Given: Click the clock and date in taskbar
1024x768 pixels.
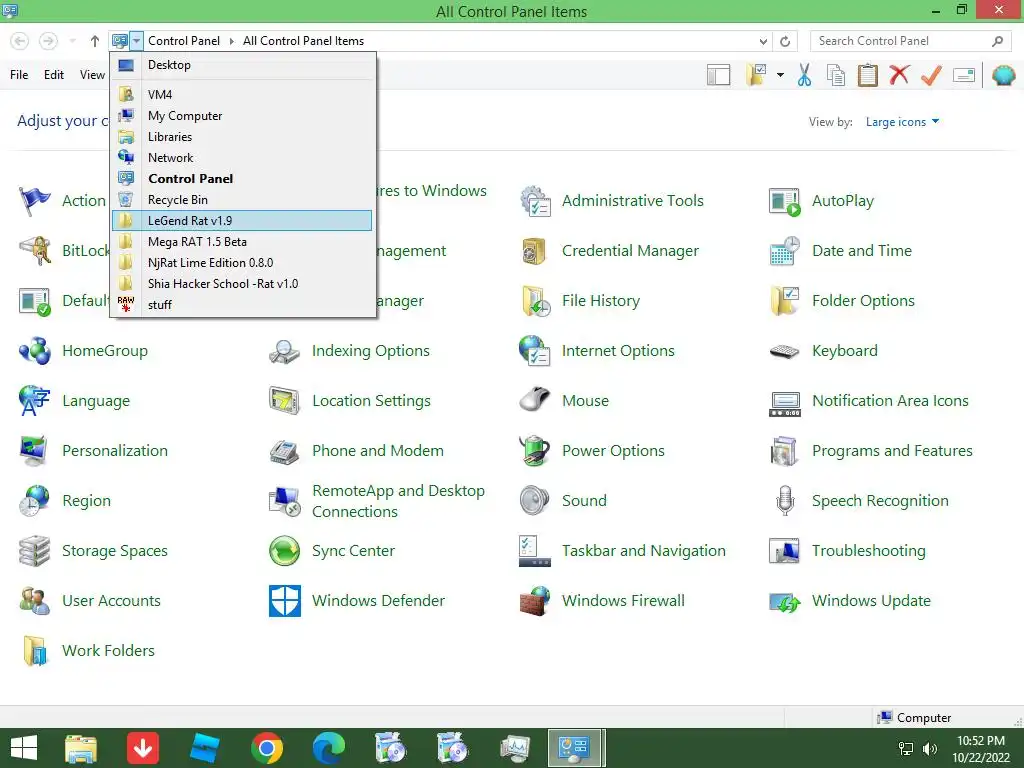Looking at the screenshot, I should [980, 749].
